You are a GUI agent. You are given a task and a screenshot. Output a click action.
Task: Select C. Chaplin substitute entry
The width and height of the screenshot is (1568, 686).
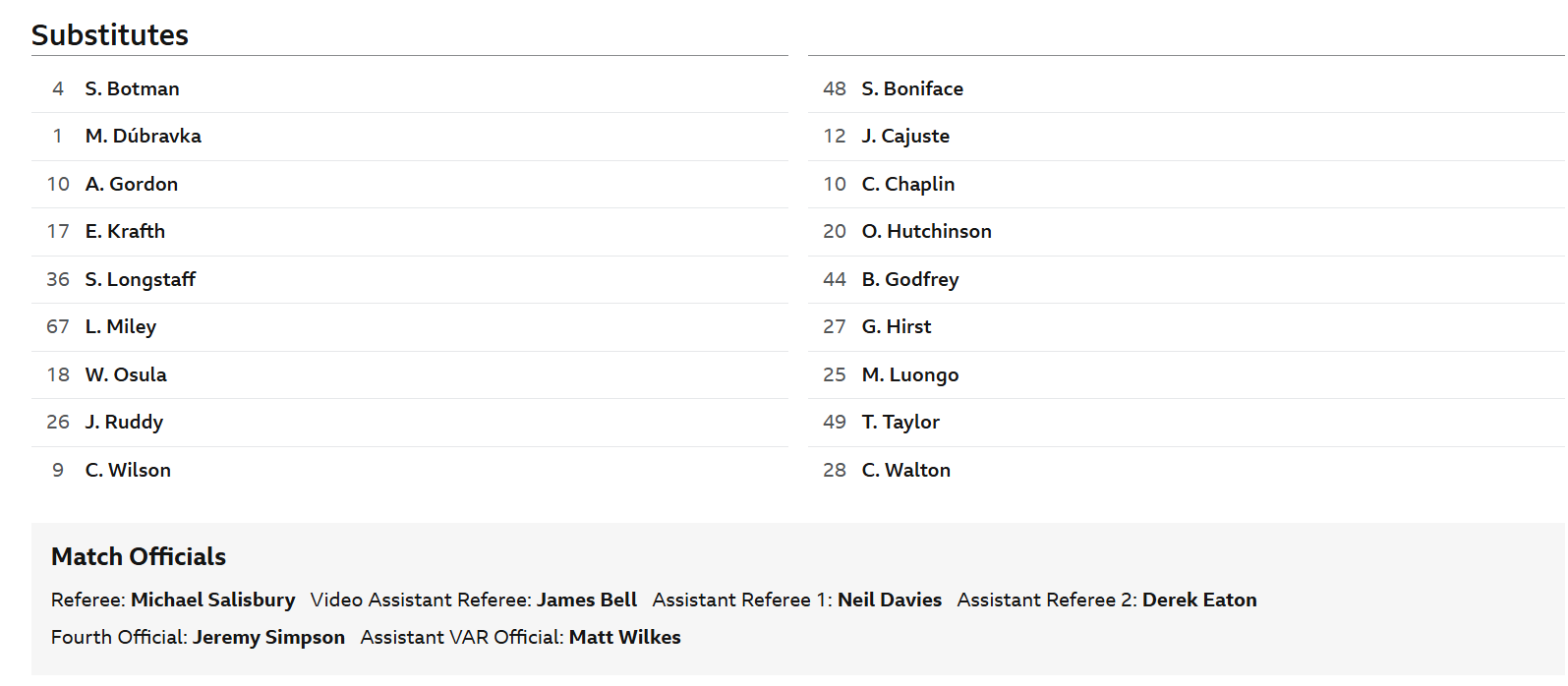907,184
